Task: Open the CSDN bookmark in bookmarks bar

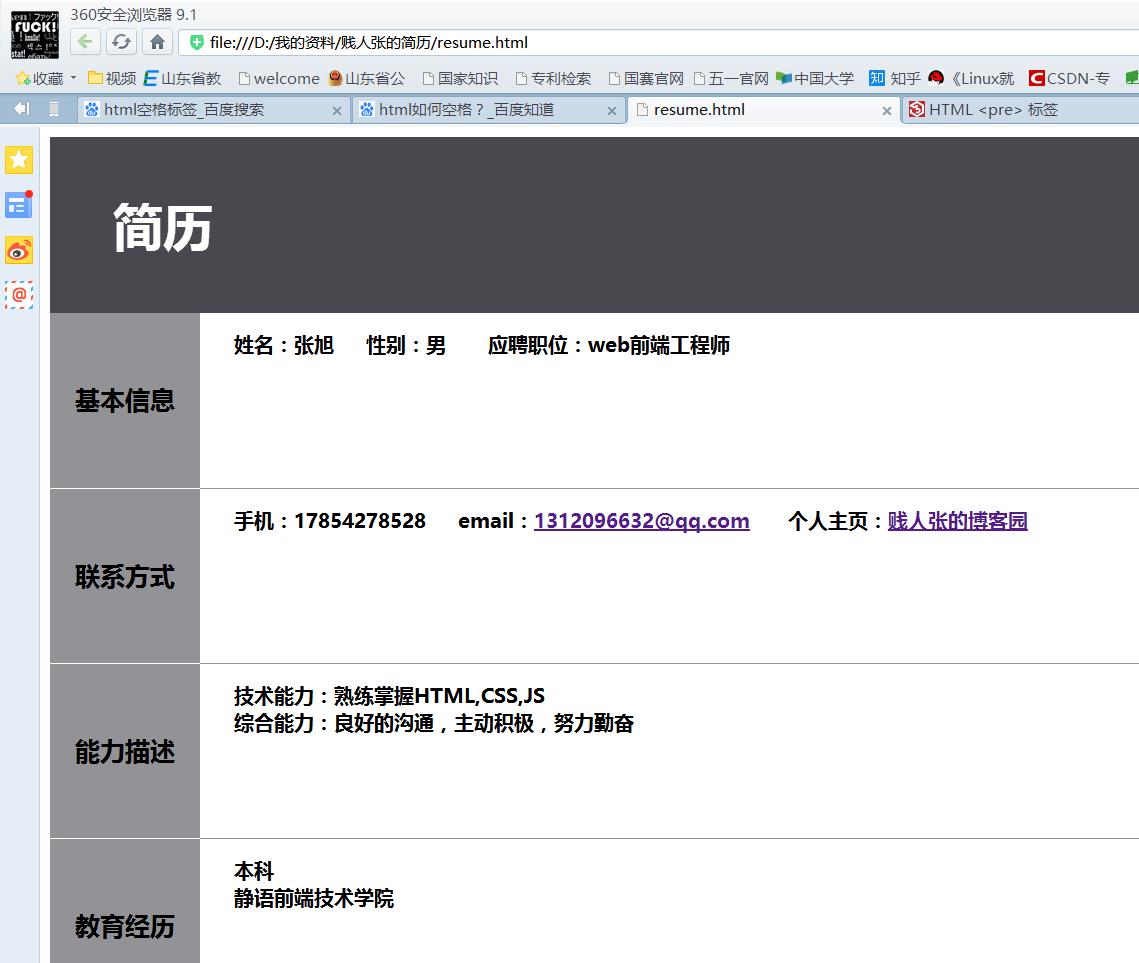Action: [x=1069, y=78]
